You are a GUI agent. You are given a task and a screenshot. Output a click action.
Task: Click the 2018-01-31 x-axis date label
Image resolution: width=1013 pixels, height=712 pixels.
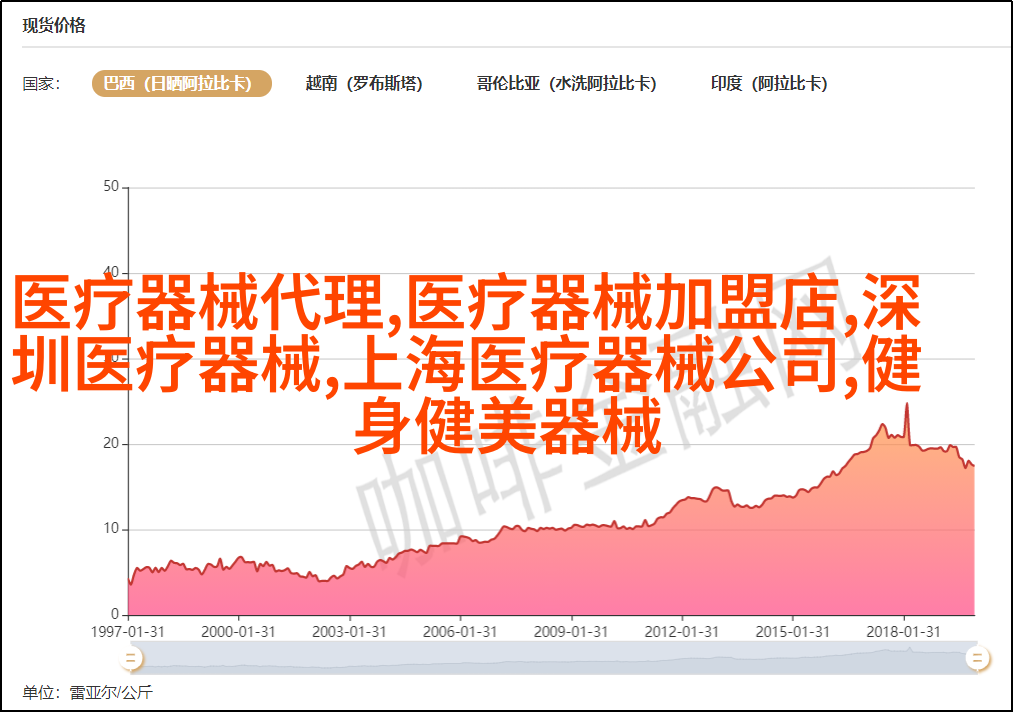coord(905,632)
